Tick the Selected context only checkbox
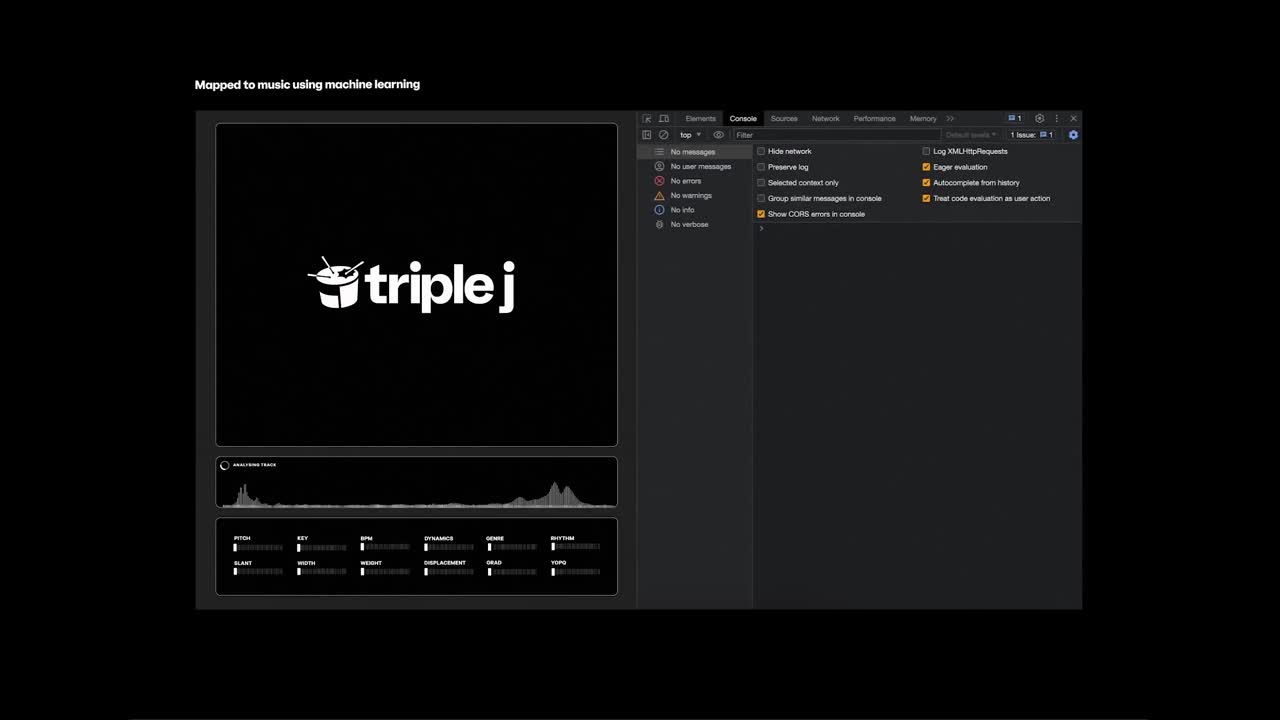The width and height of the screenshot is (1280, 720). [761, 183]
